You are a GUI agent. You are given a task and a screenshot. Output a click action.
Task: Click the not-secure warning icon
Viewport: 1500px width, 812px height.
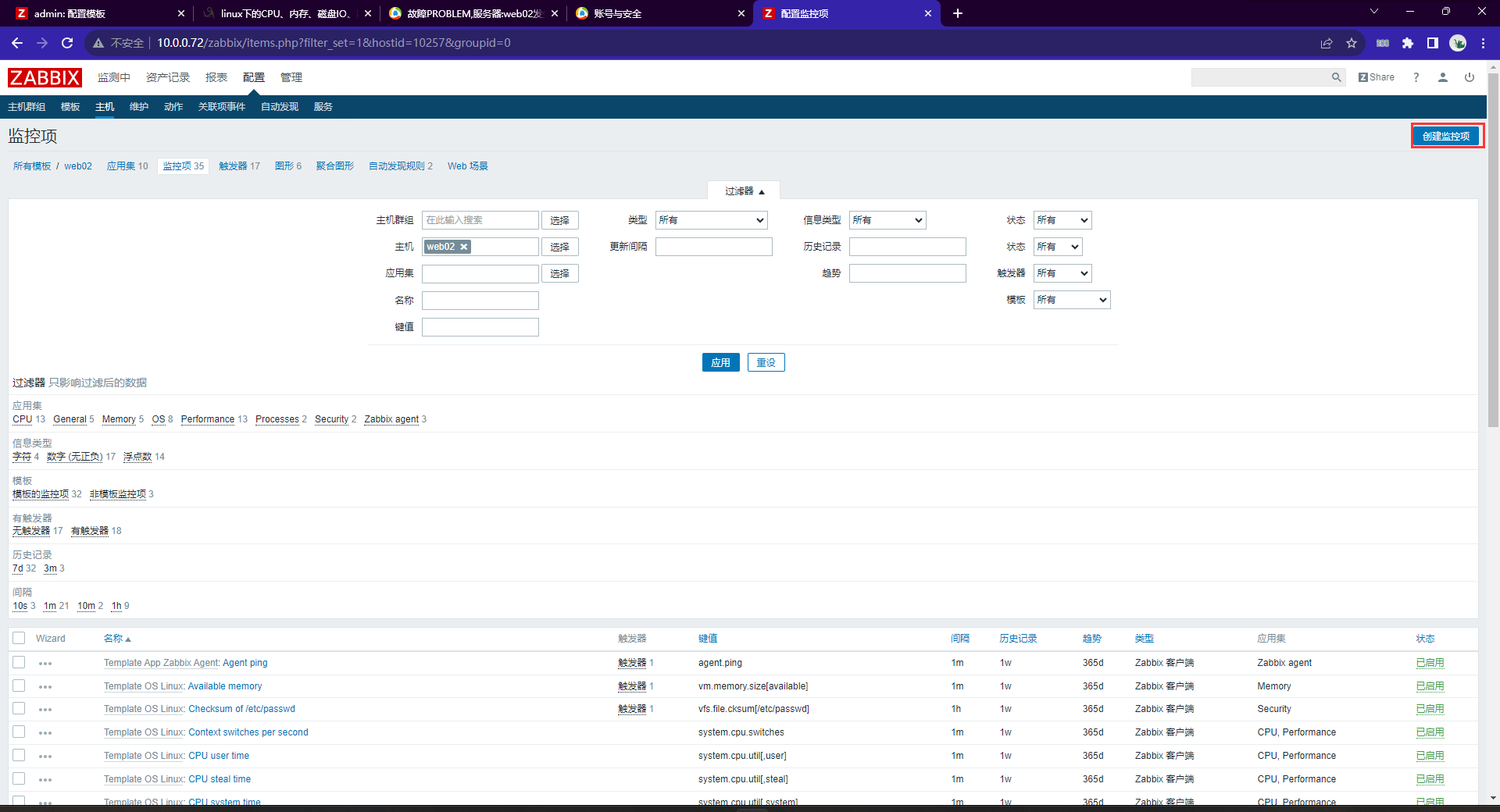[x=98, y=43]
